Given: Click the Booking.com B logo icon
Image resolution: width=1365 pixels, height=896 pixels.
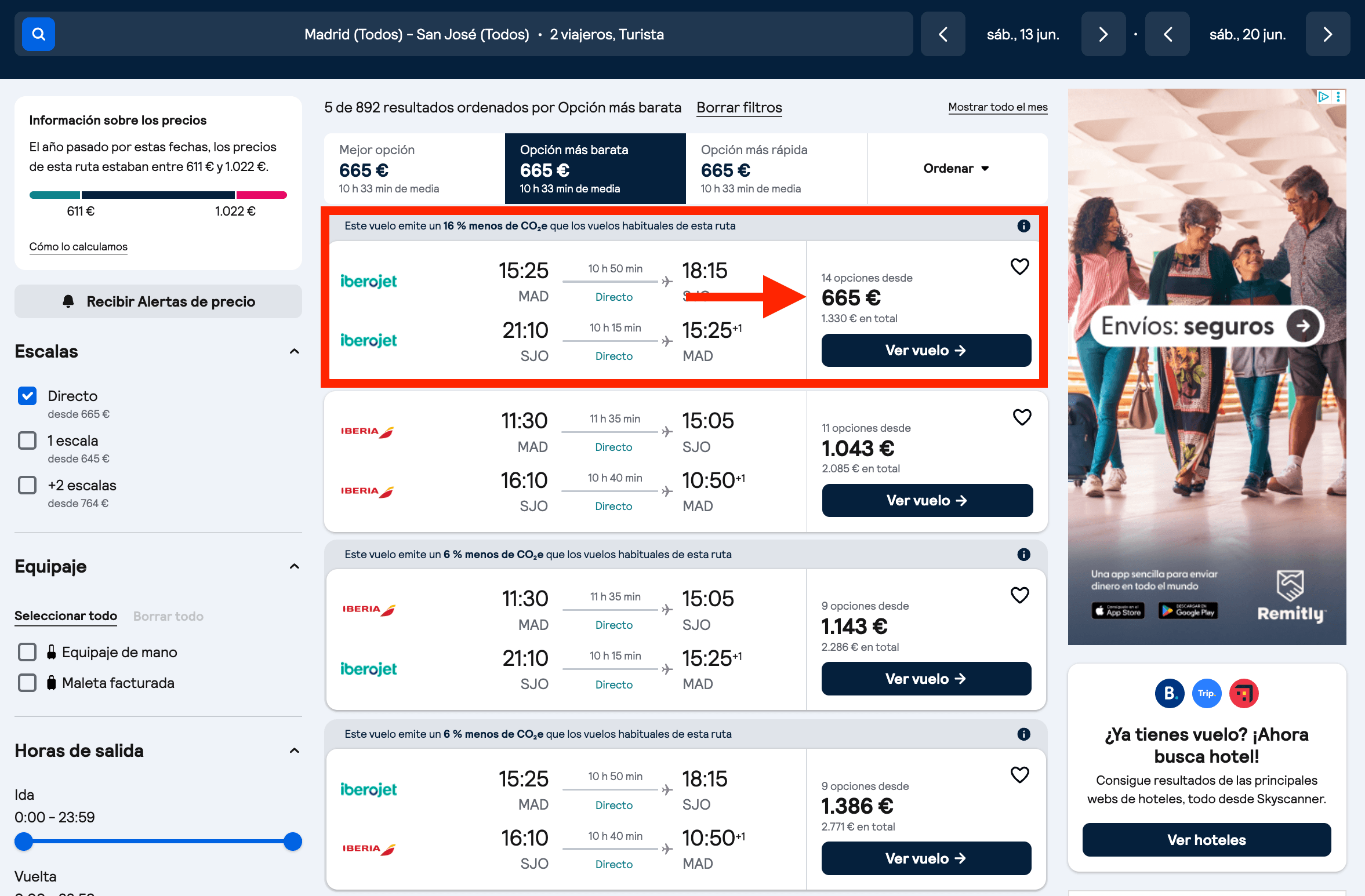Looking at the screenshot, I should point(1170,693).
